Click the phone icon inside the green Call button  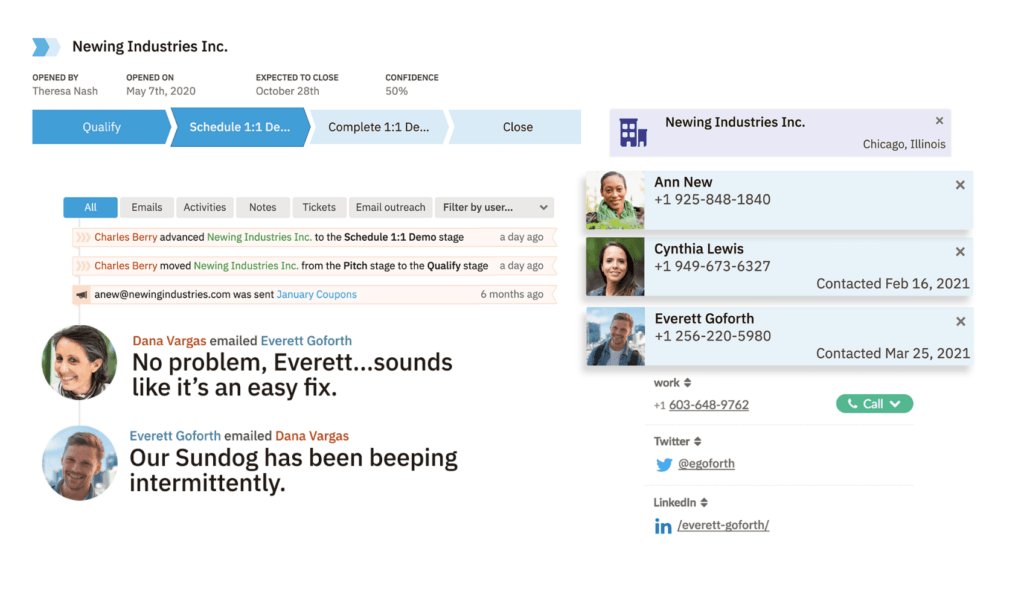[x=855, y=403]
